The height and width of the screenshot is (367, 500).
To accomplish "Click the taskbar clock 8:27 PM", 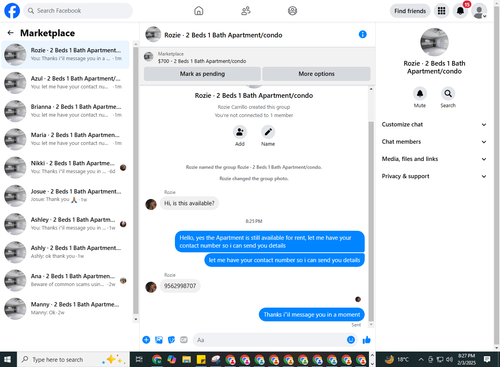I will pos(466,359).
